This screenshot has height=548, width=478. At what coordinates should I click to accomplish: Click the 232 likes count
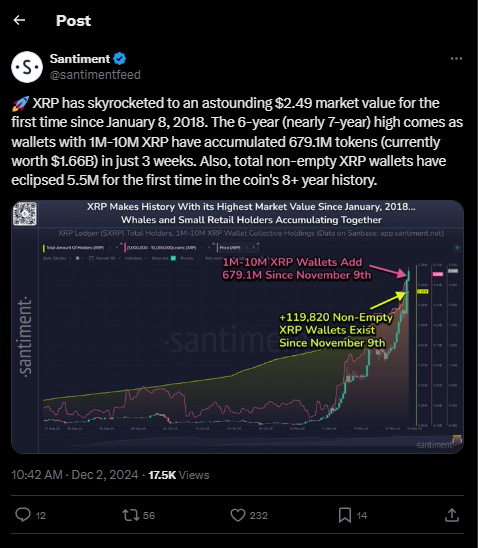tap(259, 515)
